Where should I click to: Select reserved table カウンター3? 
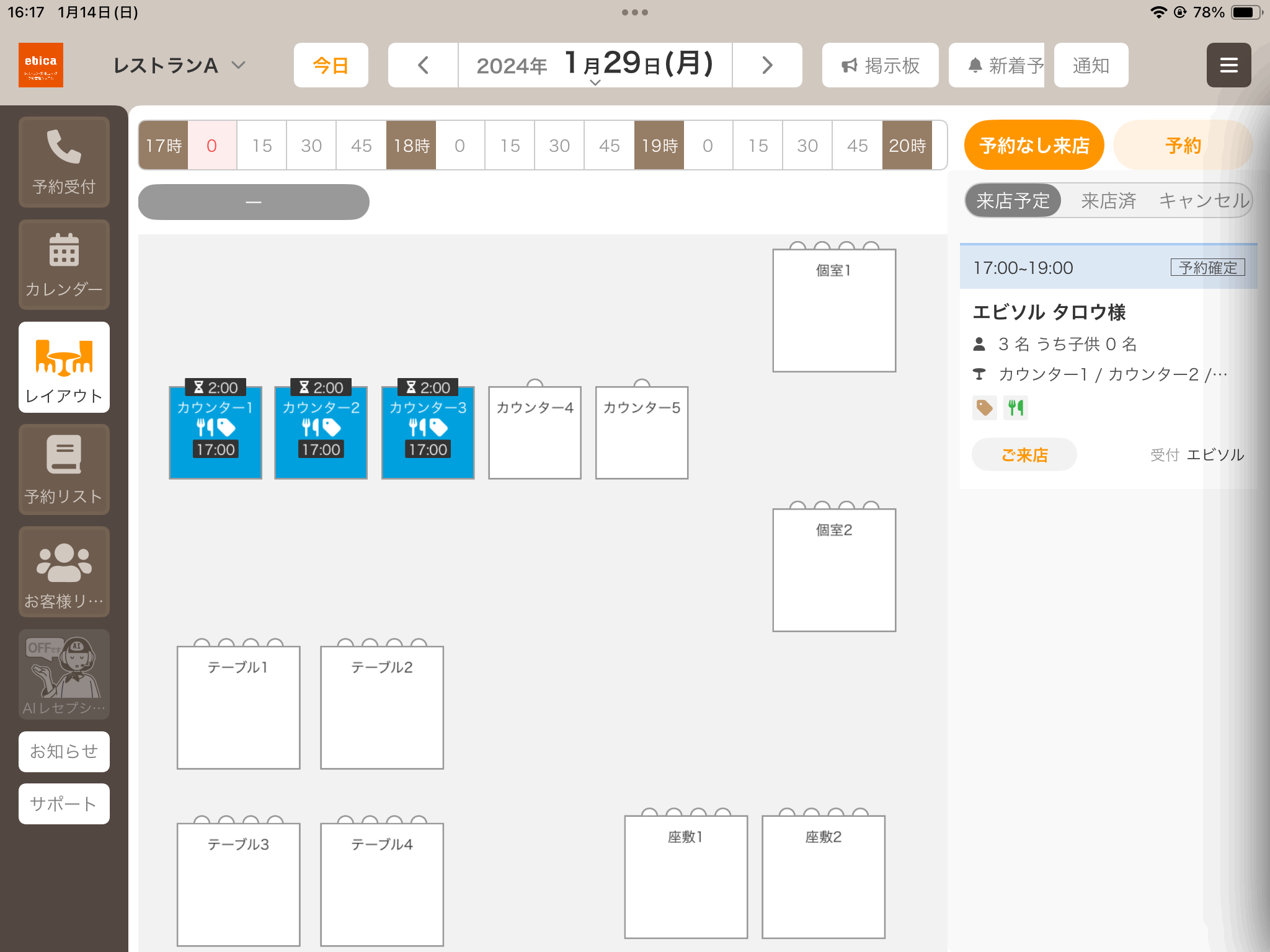(428, 432)
